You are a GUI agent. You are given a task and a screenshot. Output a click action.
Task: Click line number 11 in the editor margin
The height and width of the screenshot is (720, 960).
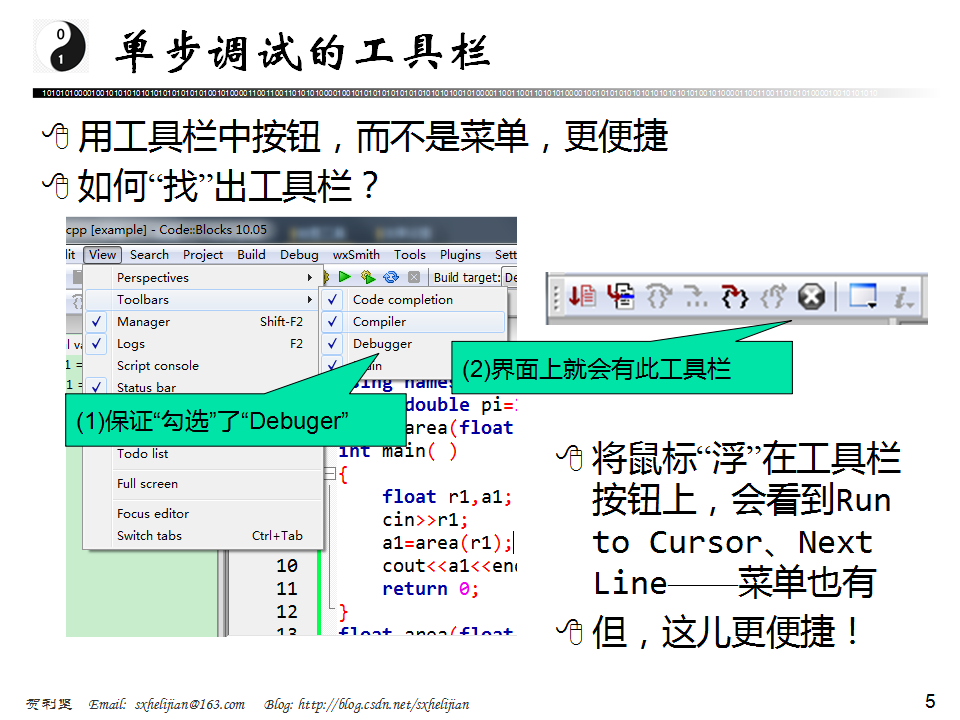[x=287, y=589]
